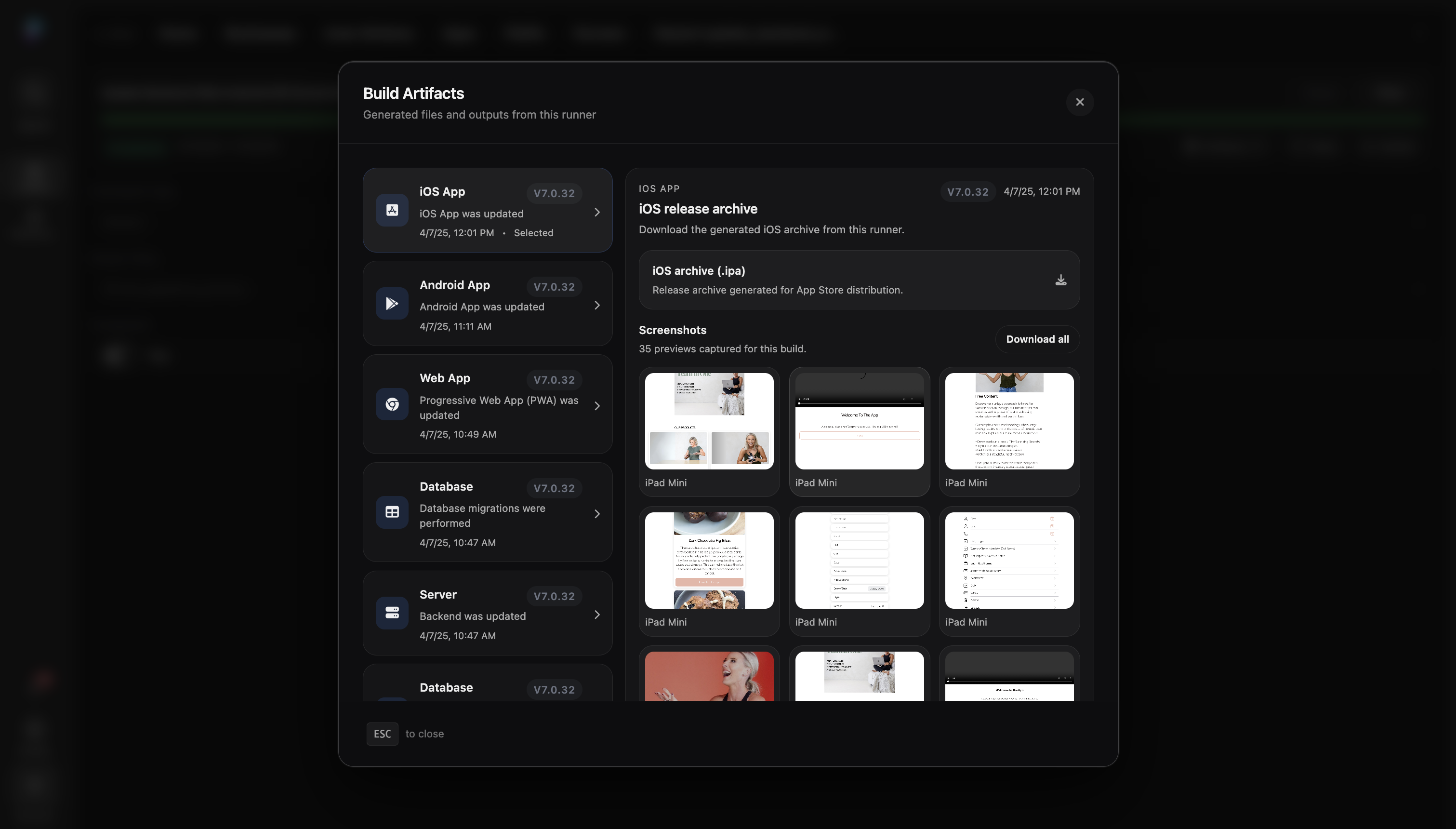Image resolution: width=1456 pixels, height=829 pixels.
Task: Click 'Database migrations were performed' text
Action: pos(482,516)
